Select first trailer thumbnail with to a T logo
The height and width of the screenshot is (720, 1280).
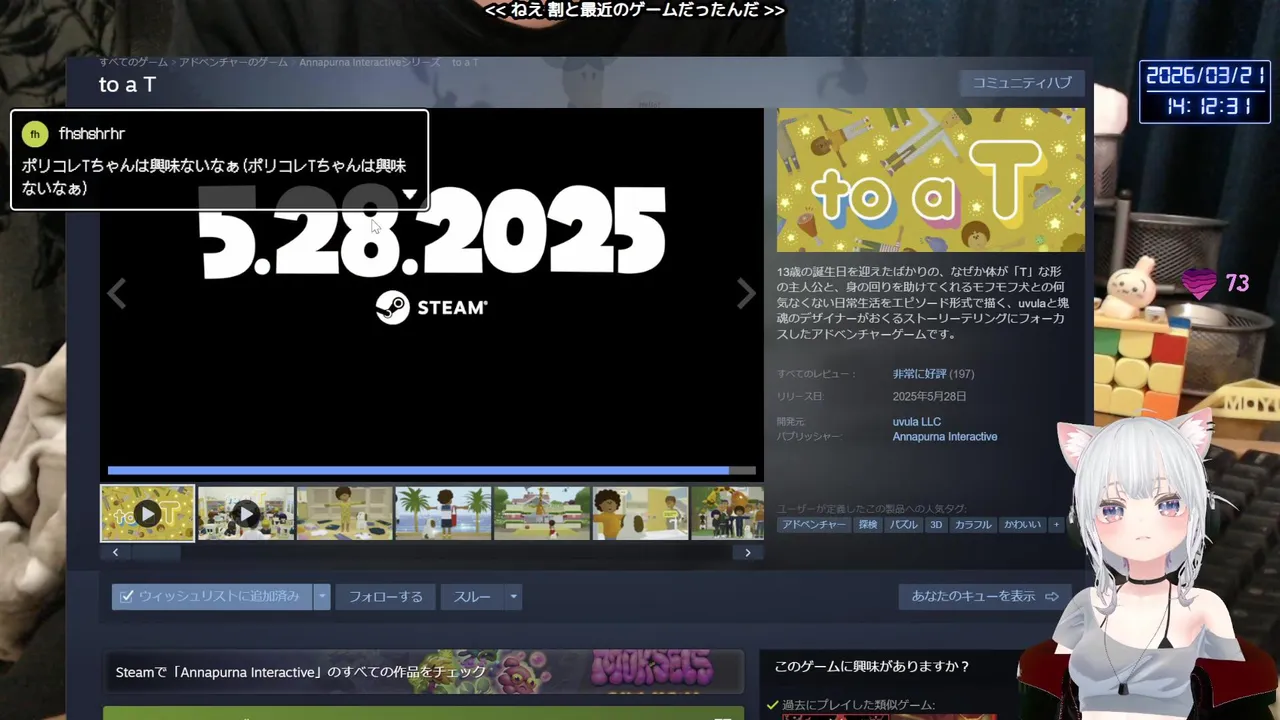[147, 513]
